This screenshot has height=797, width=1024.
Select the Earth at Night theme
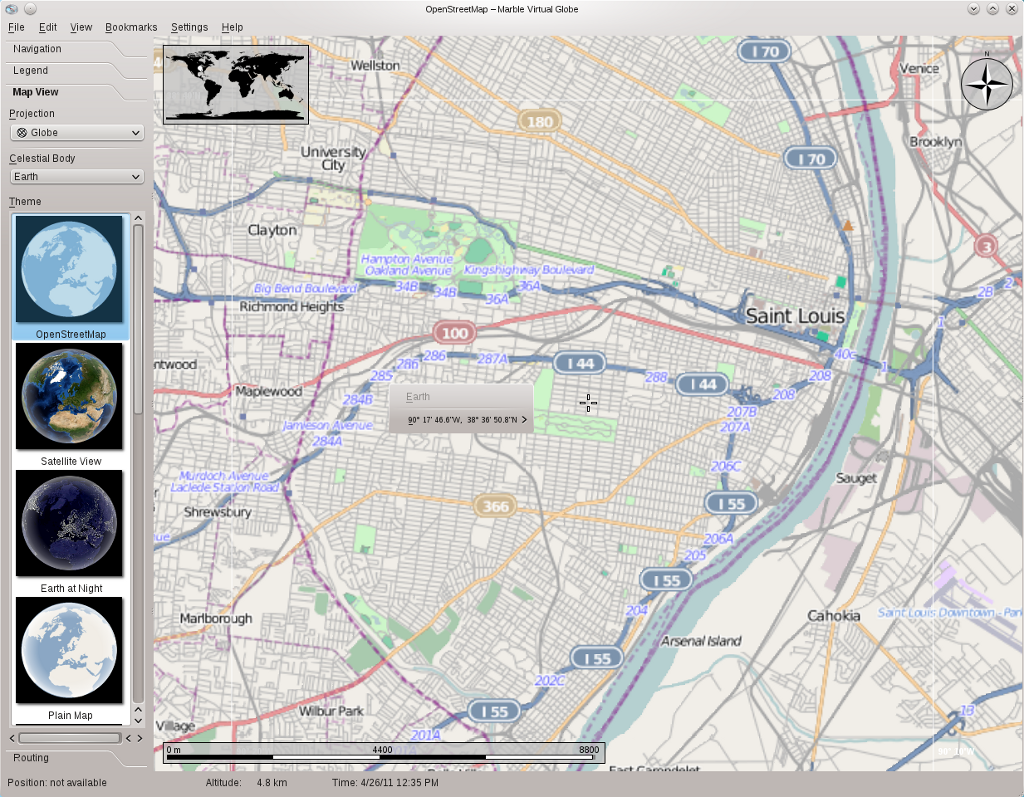(x=69, y=523)
